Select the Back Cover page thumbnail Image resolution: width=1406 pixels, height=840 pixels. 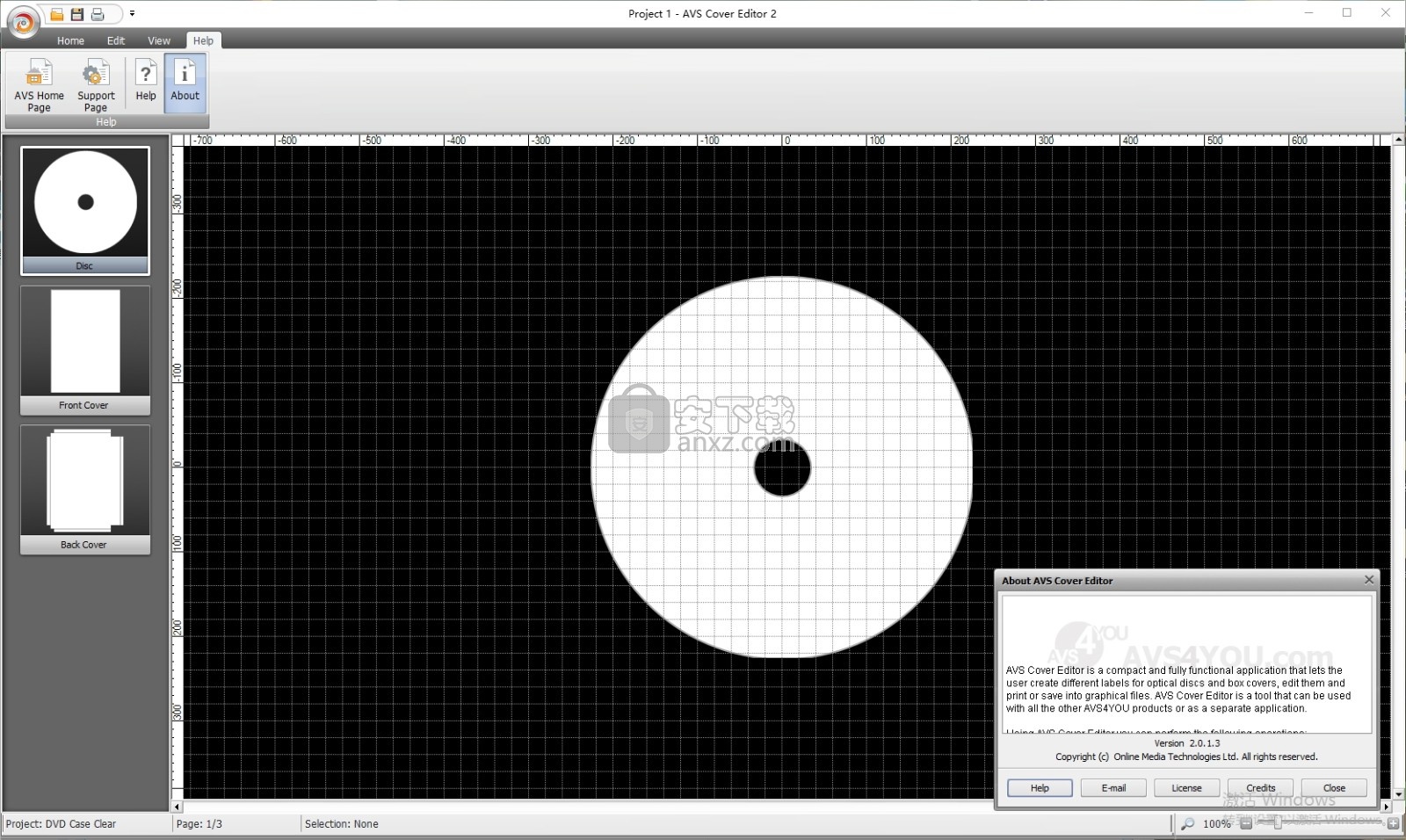click(x=85, y=489)
